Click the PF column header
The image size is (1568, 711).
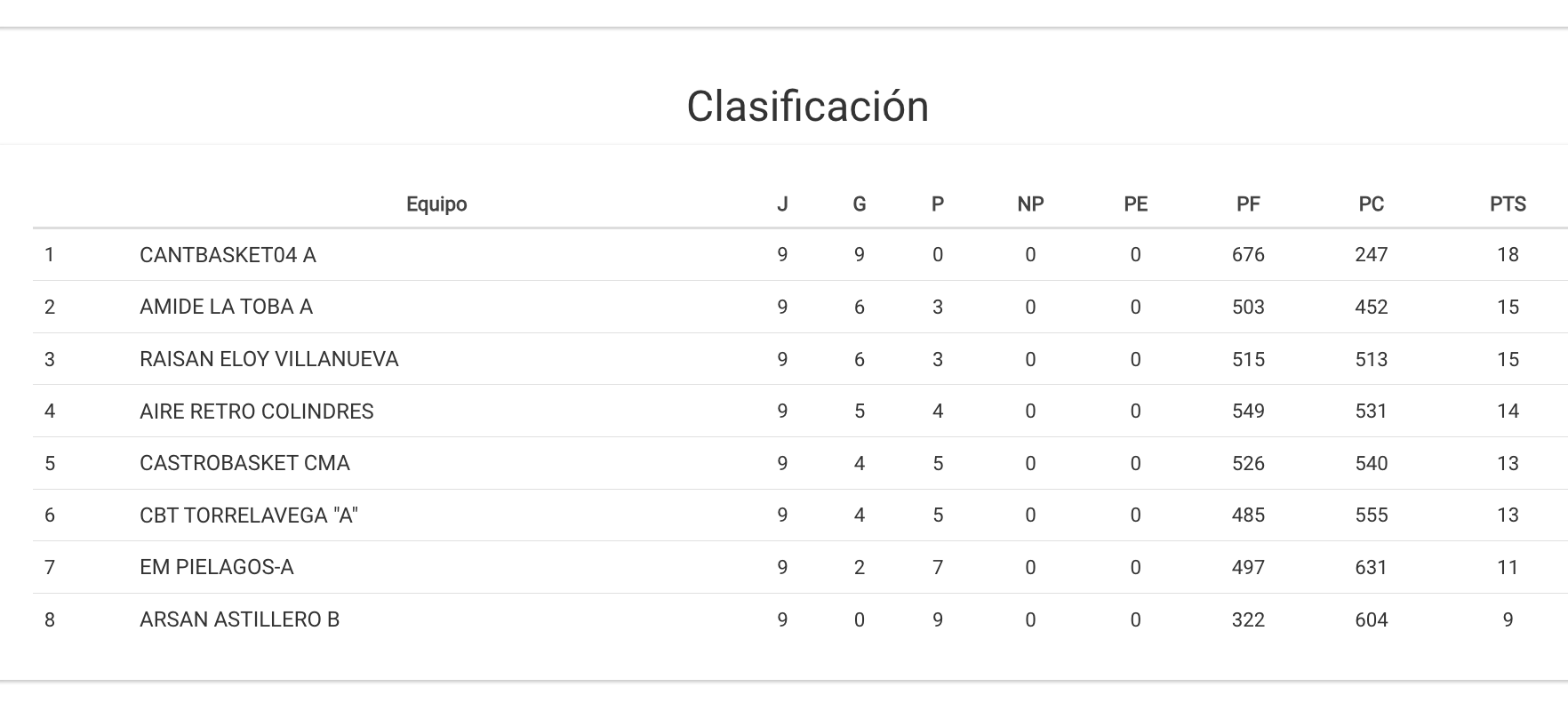coord(1248,204)
